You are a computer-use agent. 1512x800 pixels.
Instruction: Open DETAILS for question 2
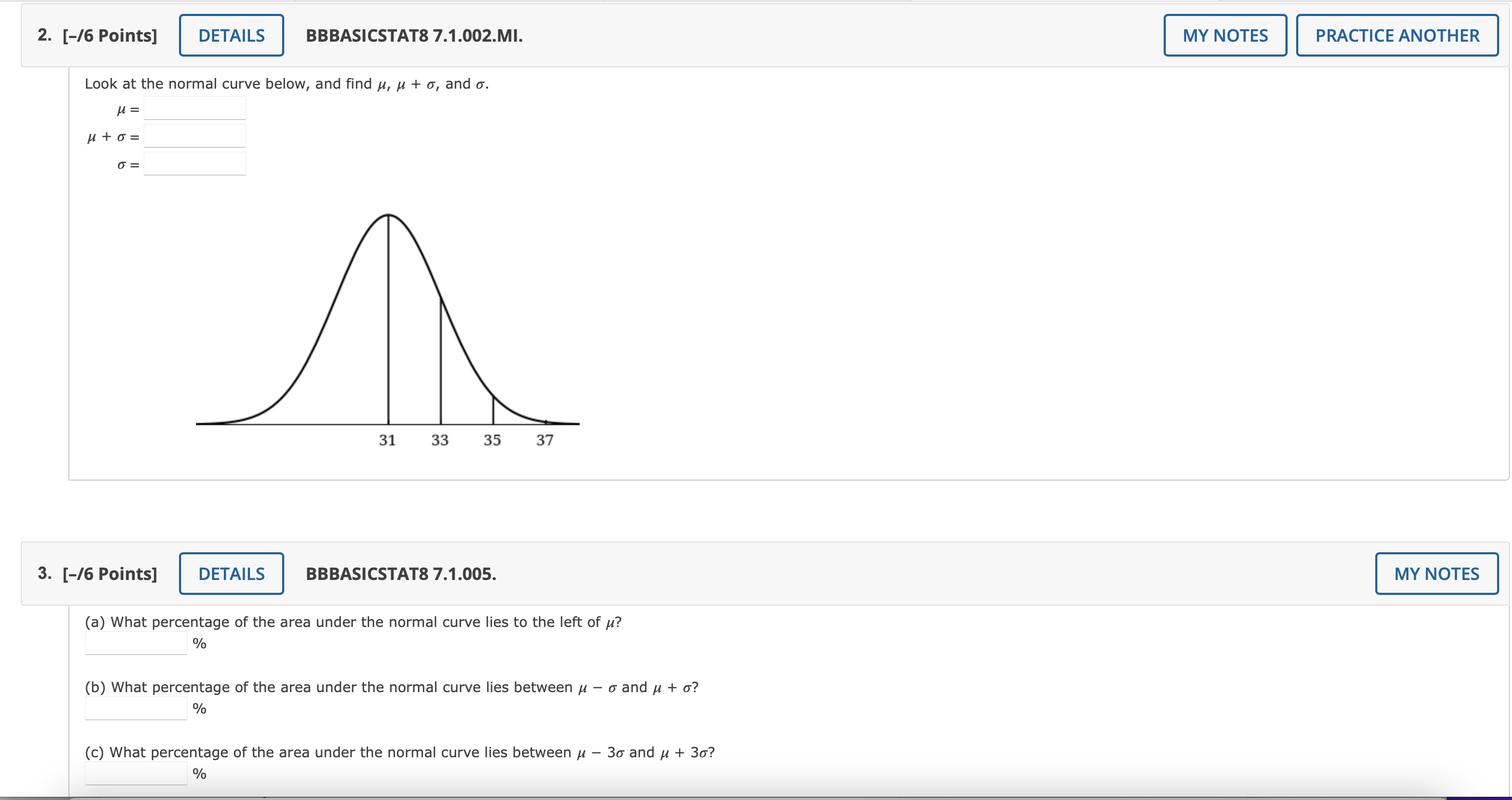(231, 35)
